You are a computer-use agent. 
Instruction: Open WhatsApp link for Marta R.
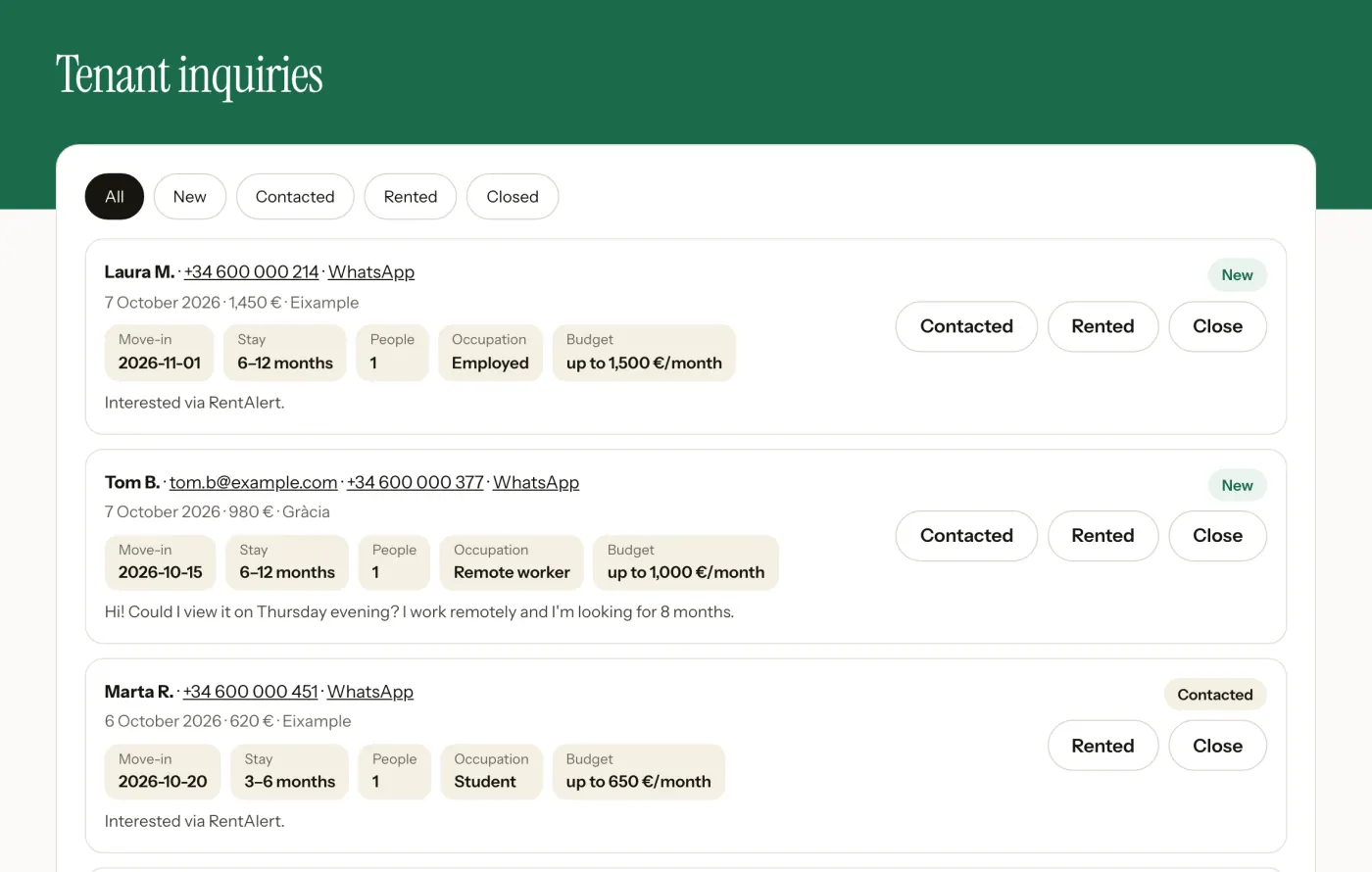click(370, 692)
